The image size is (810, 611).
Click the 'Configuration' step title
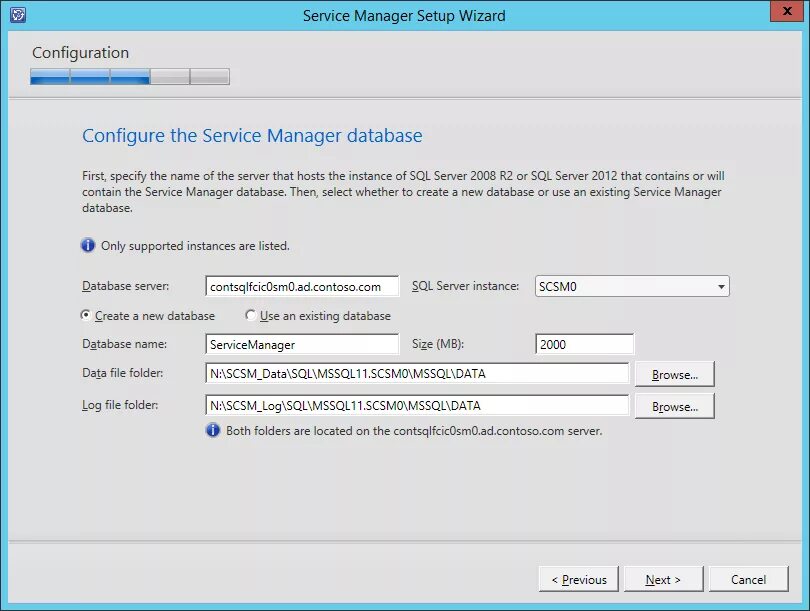click(x=80, y=53)
